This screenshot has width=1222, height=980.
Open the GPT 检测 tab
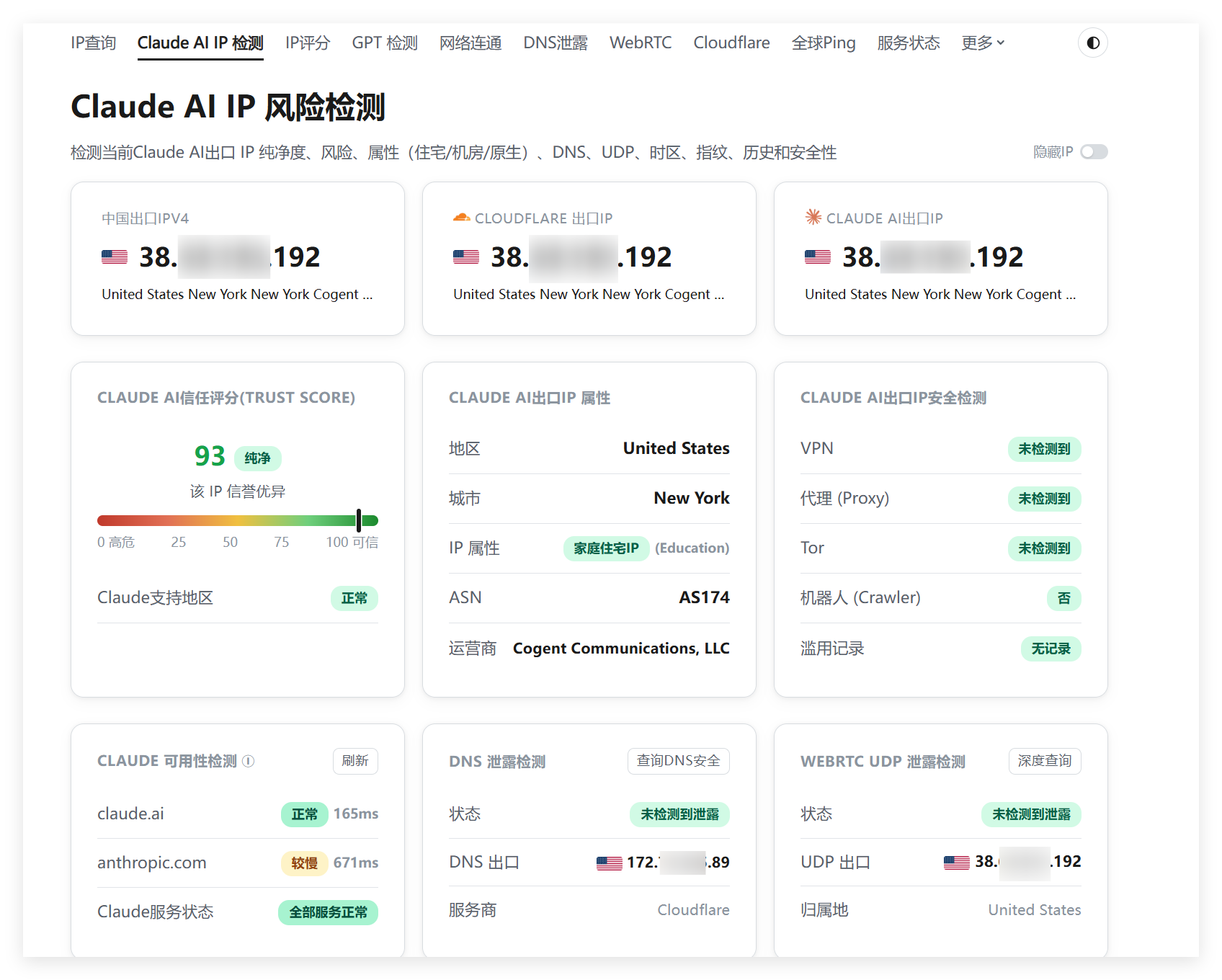pos(385,43)
